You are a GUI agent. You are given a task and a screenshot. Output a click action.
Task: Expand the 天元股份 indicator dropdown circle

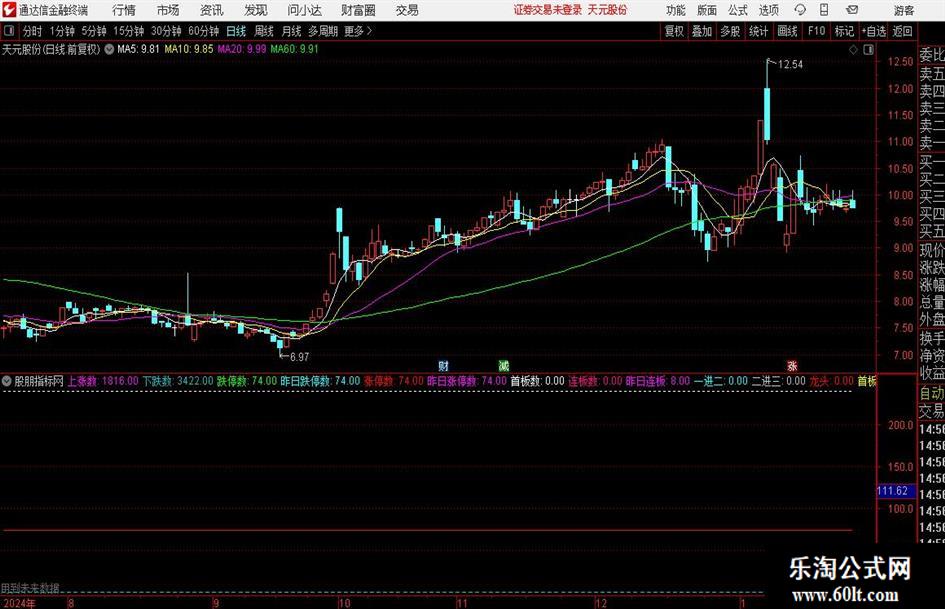[109, 49]
